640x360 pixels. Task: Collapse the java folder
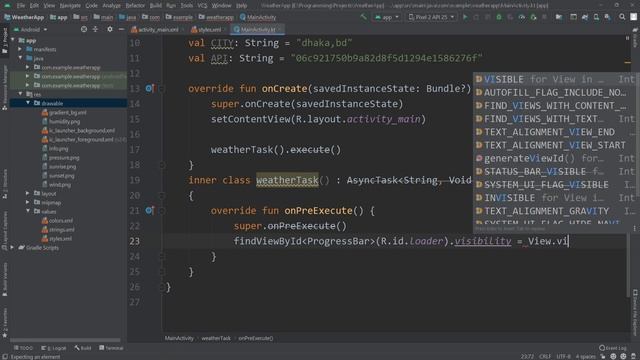coord(20,58)
